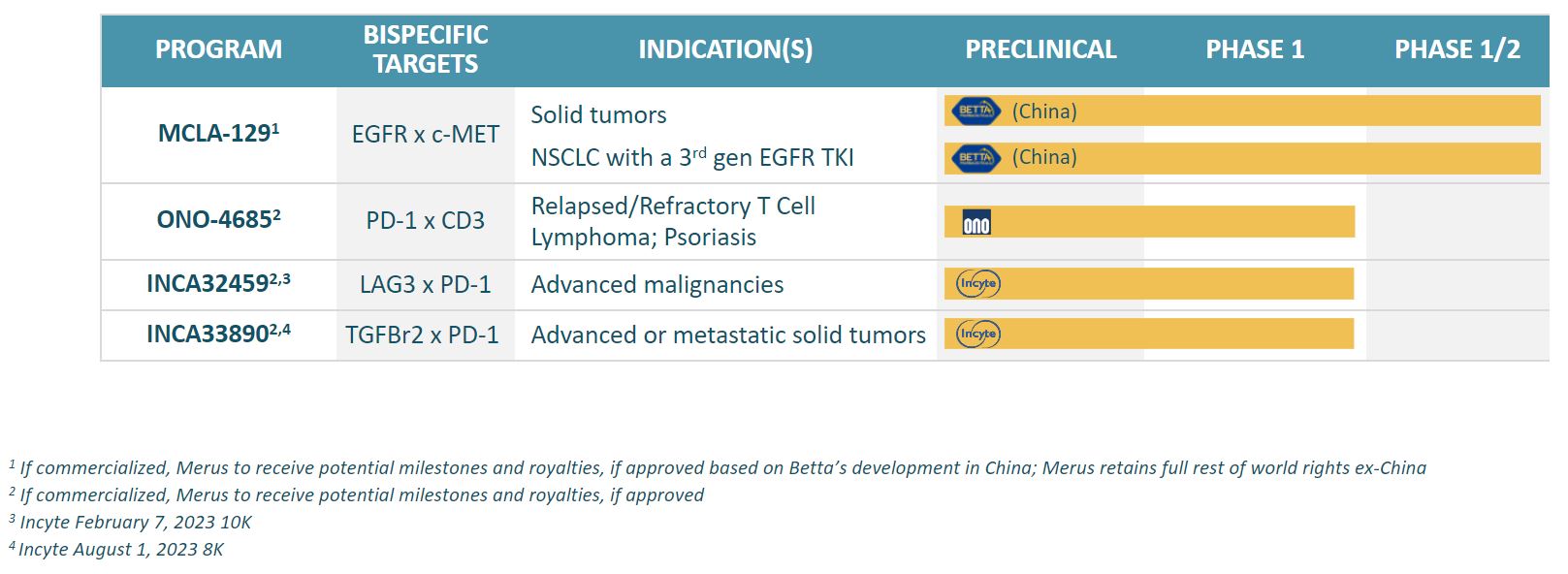Click the Incyte logo for INCA33890

point(977,334)
